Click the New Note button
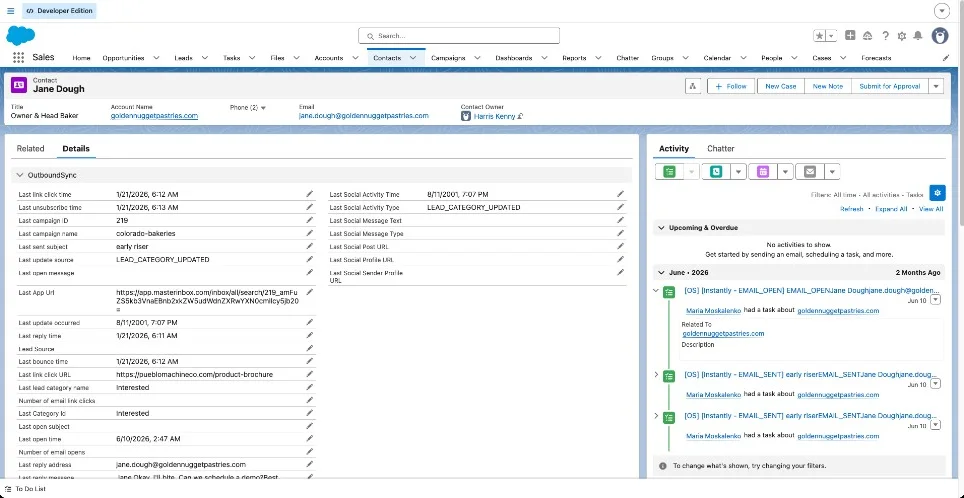The image size is (964, 498). pos(828,86)
